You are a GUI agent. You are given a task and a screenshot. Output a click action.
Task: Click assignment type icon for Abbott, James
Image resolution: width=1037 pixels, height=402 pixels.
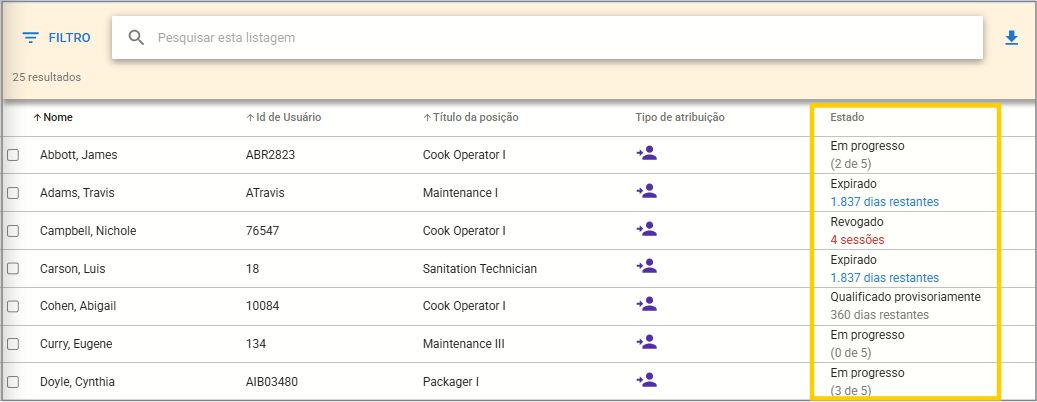(646, 154)
